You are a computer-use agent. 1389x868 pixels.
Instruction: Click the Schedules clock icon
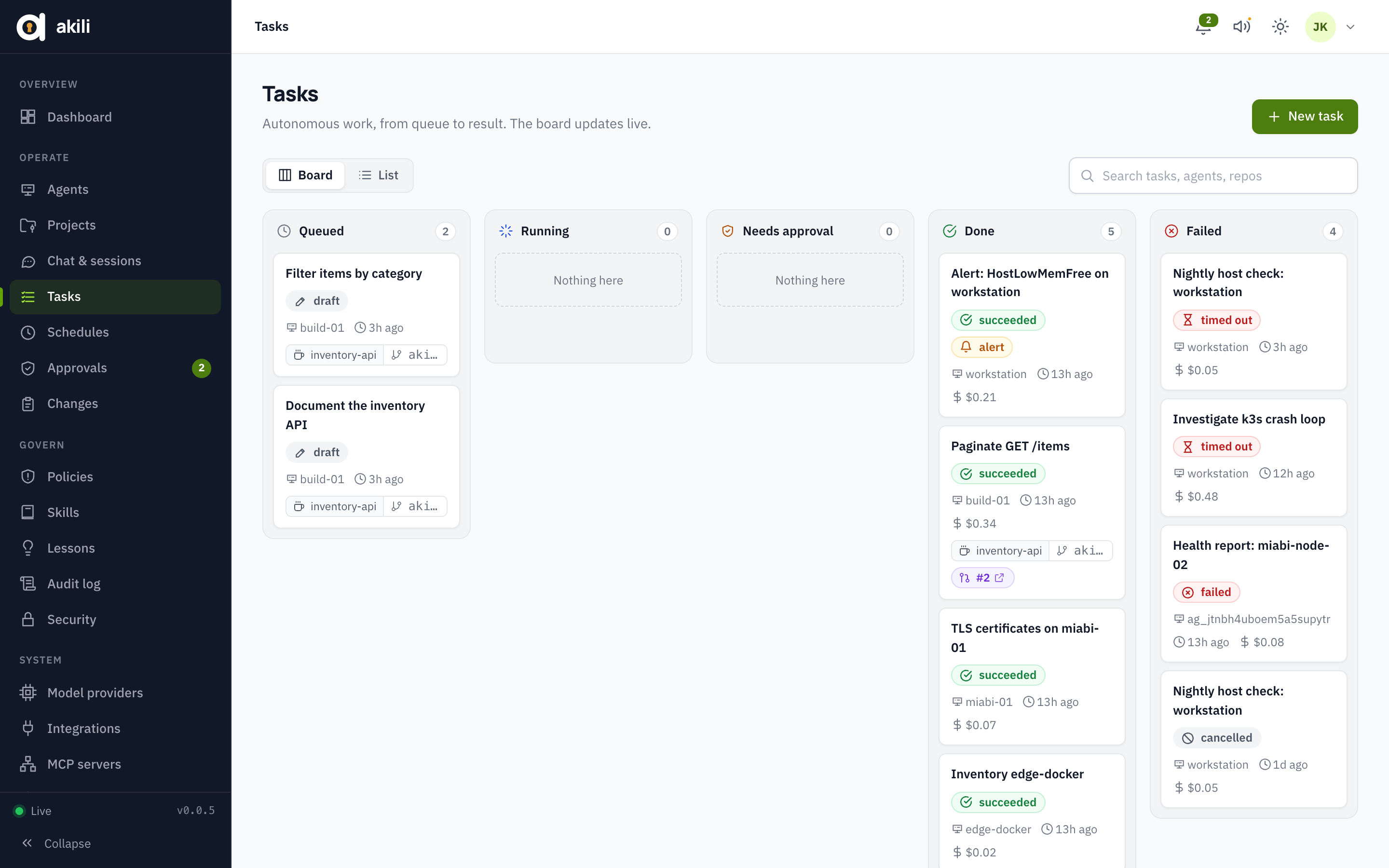click(27, 332)
